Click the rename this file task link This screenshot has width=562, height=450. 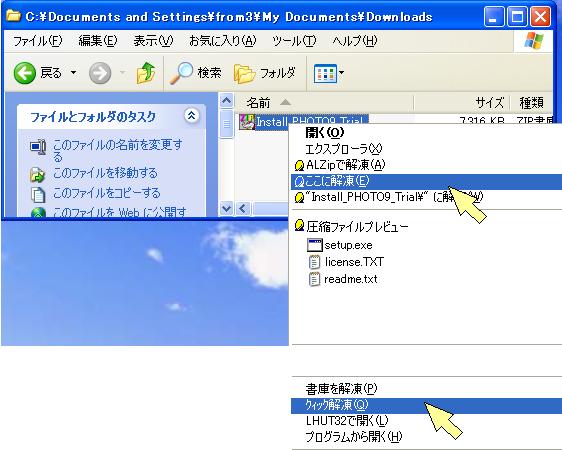pyautogui.click(x=118, y=150)
